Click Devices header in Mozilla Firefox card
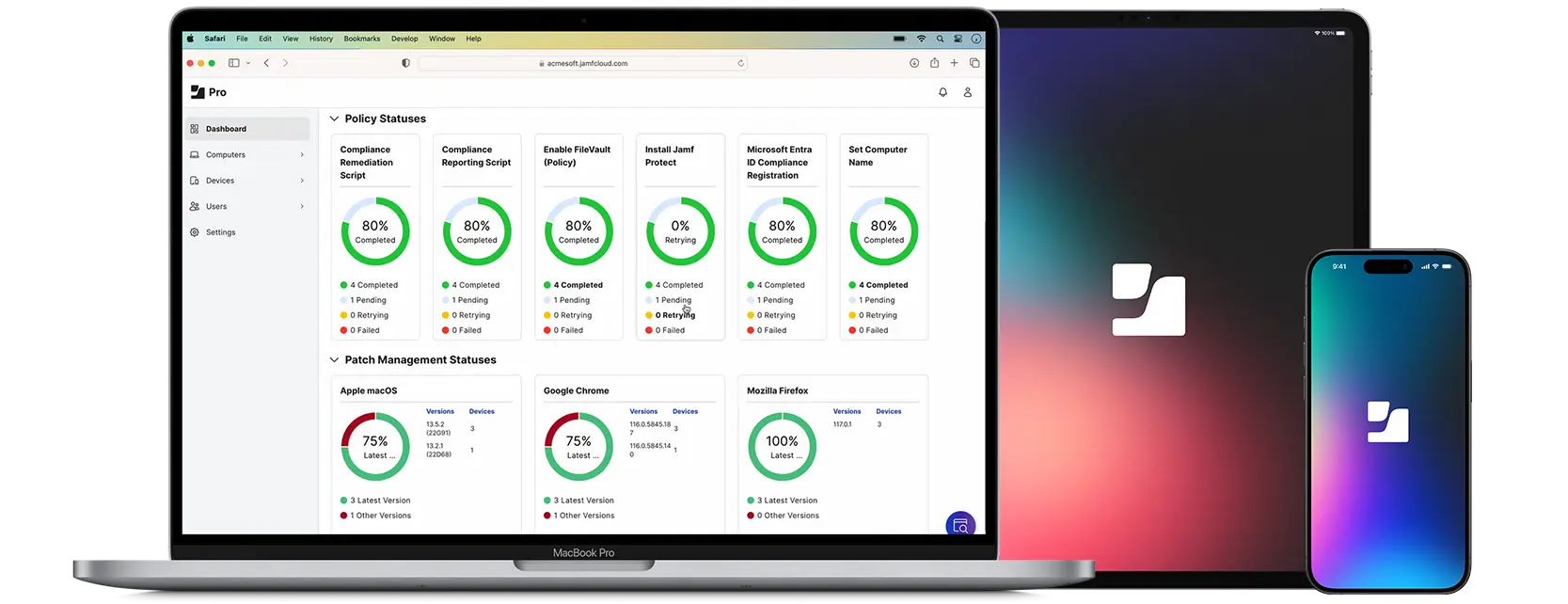The height and width of the screenshot is (604, 1568). (889, 411)
